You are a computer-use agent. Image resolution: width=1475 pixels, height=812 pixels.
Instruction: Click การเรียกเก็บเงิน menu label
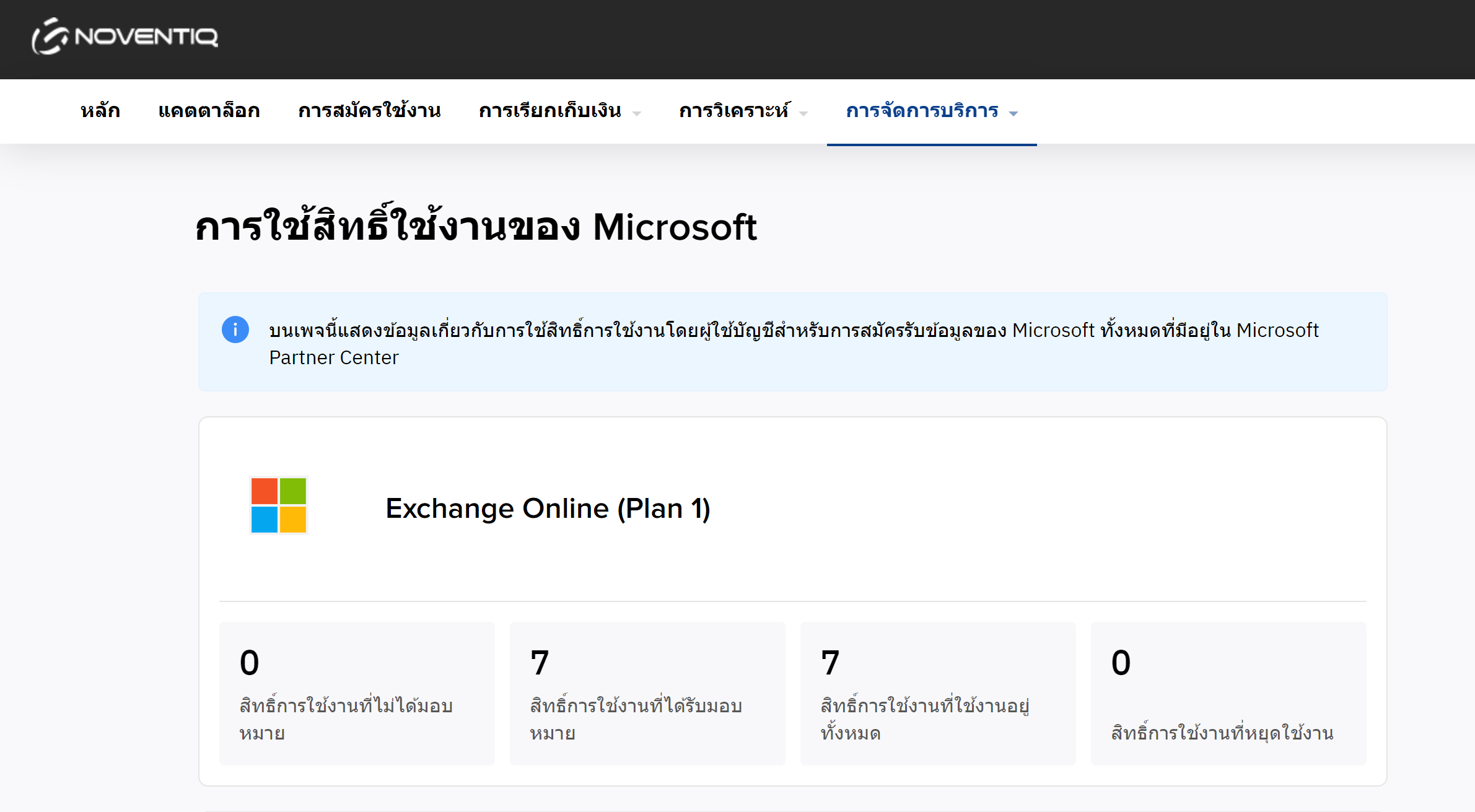549,111
